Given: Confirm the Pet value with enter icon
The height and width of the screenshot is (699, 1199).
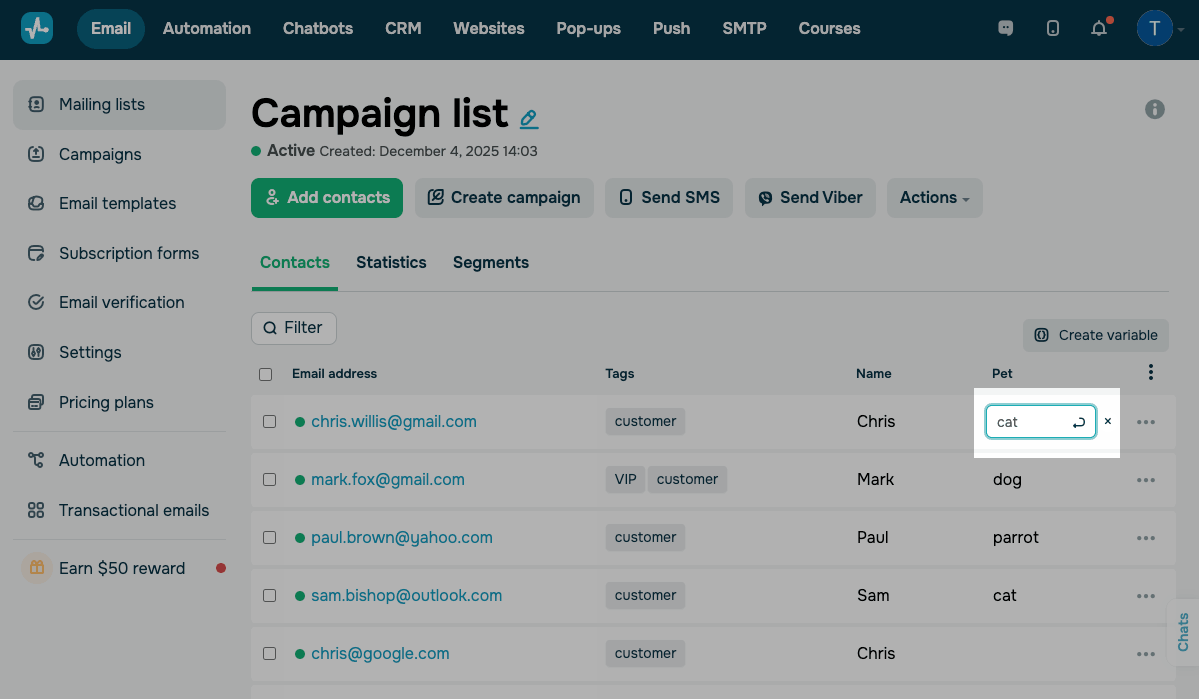Looking at the screenshot, I should pos(1079,423).
